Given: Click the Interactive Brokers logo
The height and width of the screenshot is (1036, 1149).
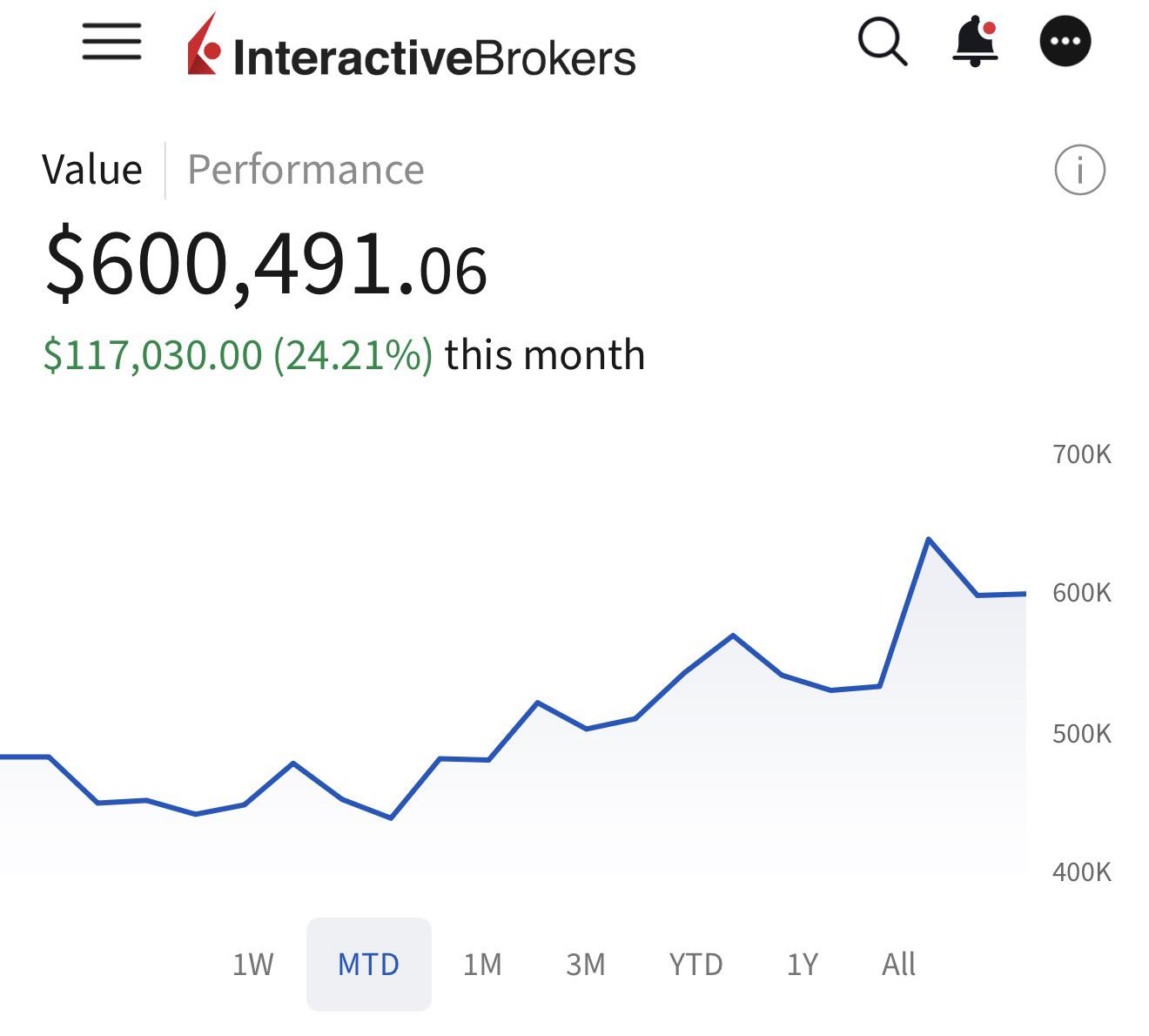Looking at the screenshot, I should click(x=412, y=47).
